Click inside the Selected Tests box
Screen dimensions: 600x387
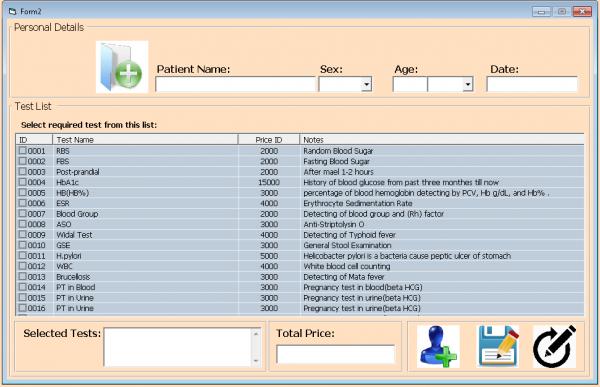[178, 347]
